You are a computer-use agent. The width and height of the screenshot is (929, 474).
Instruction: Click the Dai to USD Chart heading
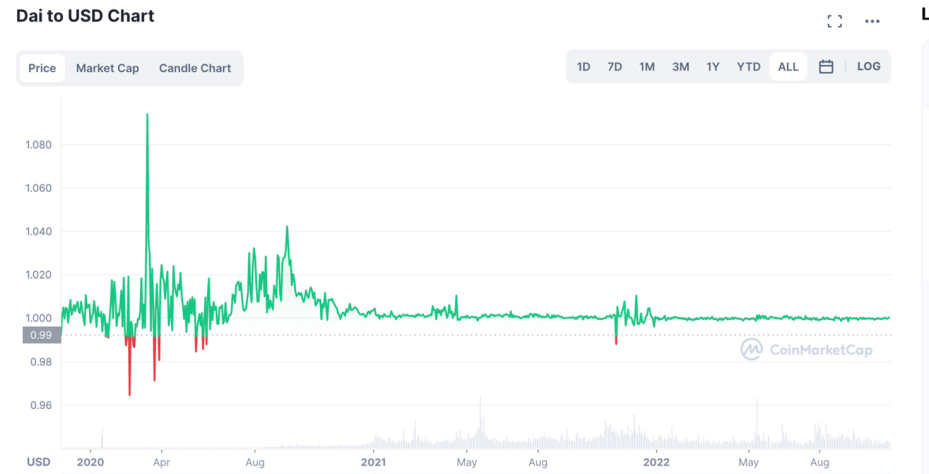(85, 16)
